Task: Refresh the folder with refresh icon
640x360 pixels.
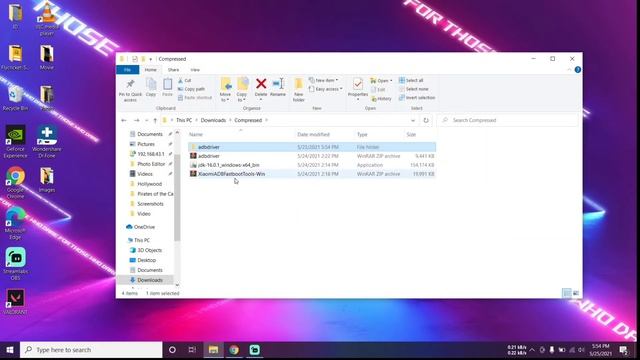Action: (x=426, y=120)
